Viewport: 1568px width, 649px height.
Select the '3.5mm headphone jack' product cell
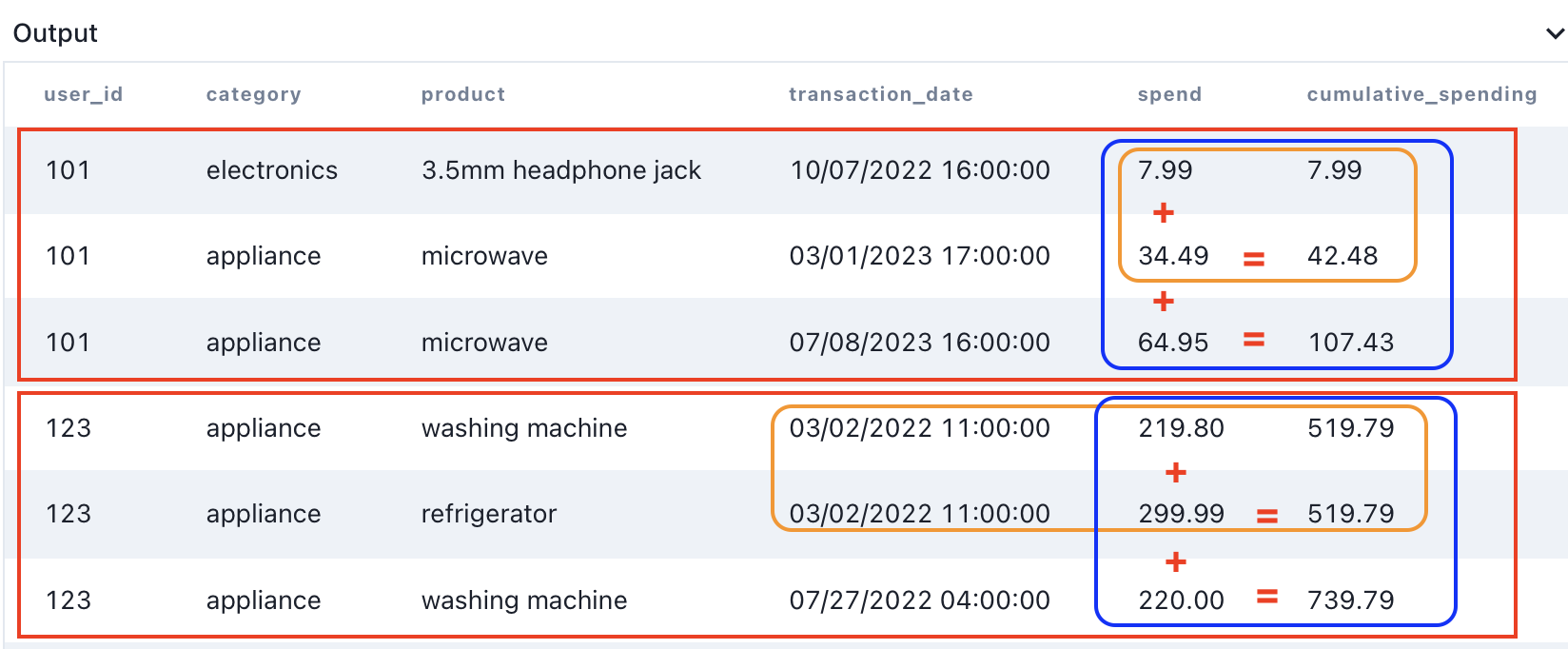[560, 170]
